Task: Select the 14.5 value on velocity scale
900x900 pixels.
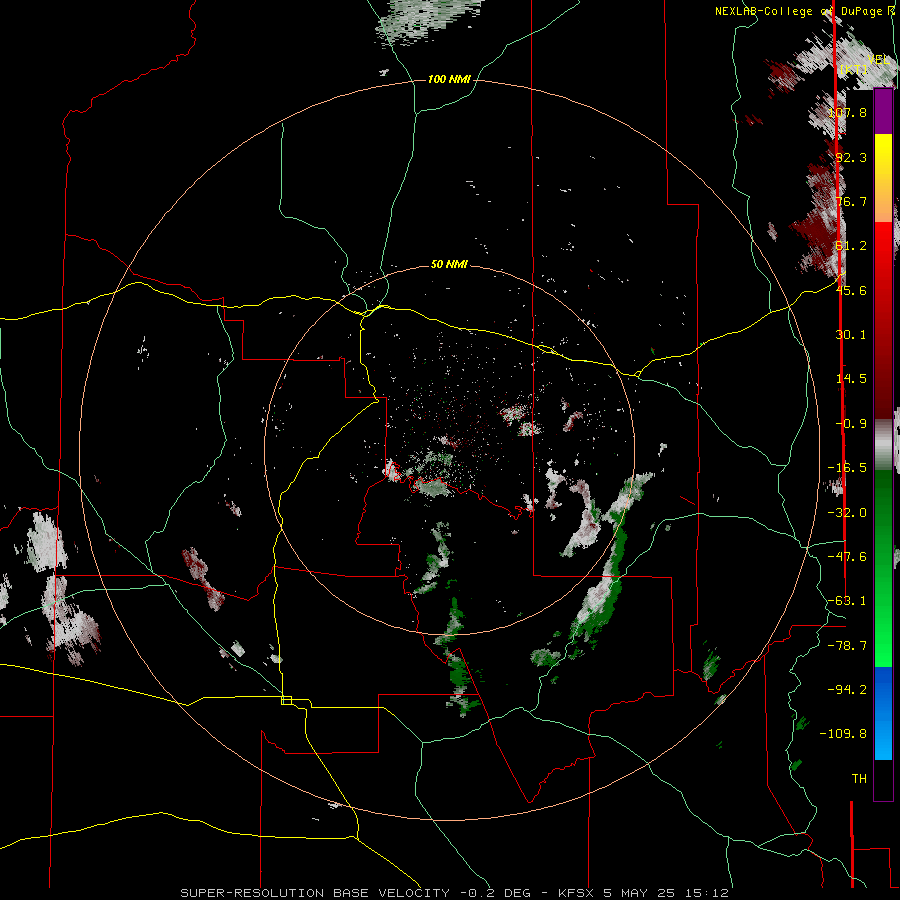Action: tap(851, 379)
